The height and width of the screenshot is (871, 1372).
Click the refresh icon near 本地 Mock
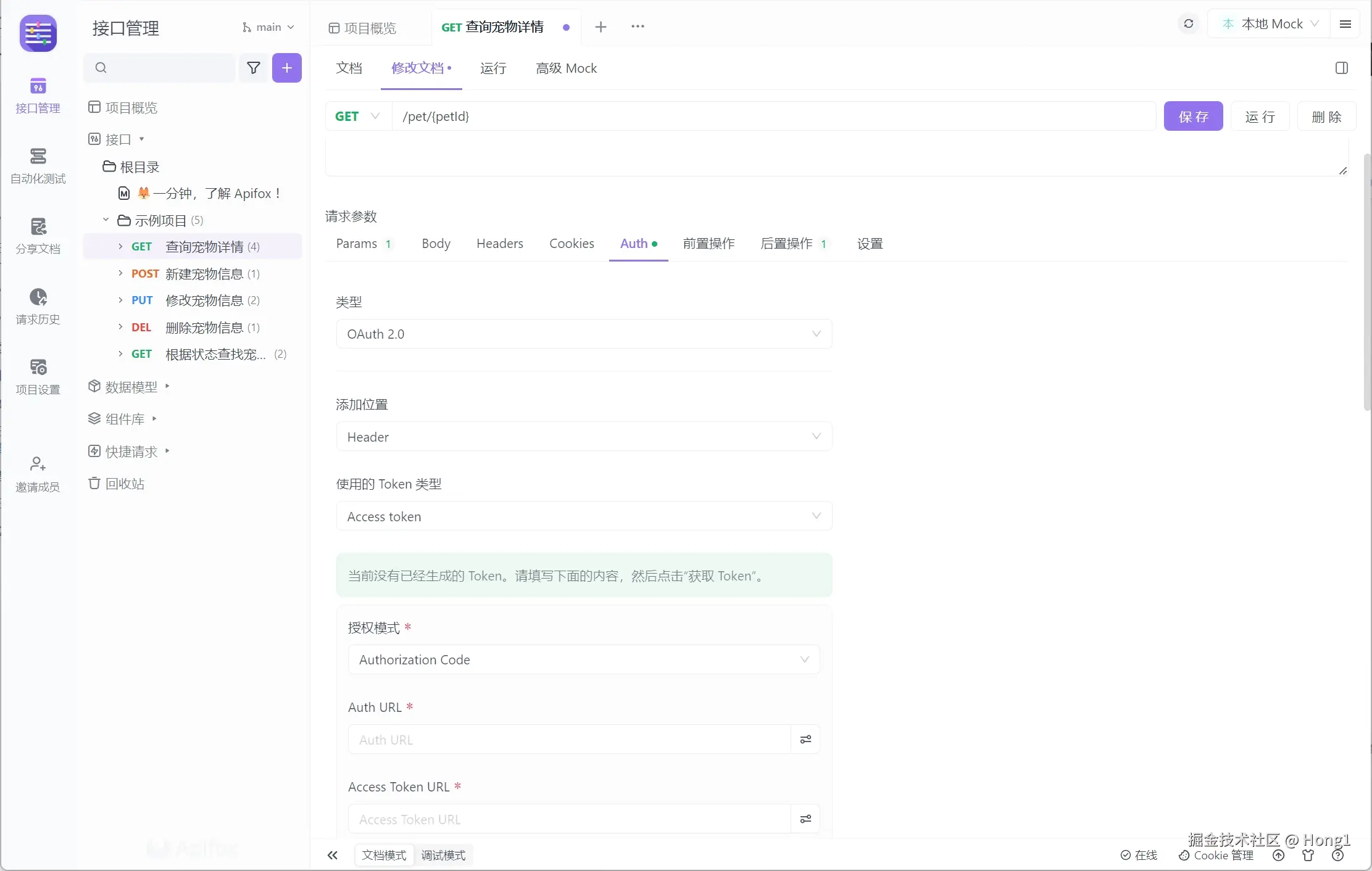(1188, 24)
